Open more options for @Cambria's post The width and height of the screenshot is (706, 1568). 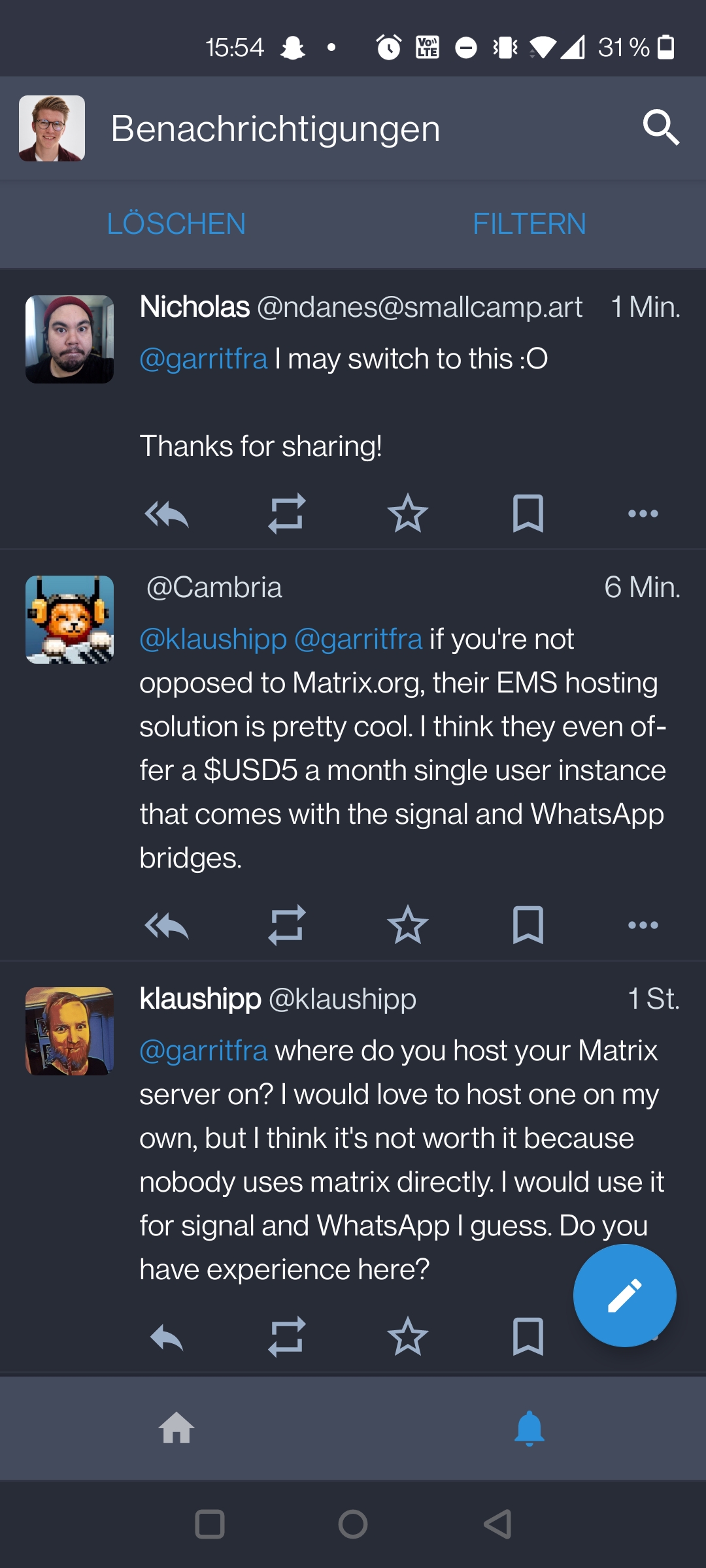point(643,925)
